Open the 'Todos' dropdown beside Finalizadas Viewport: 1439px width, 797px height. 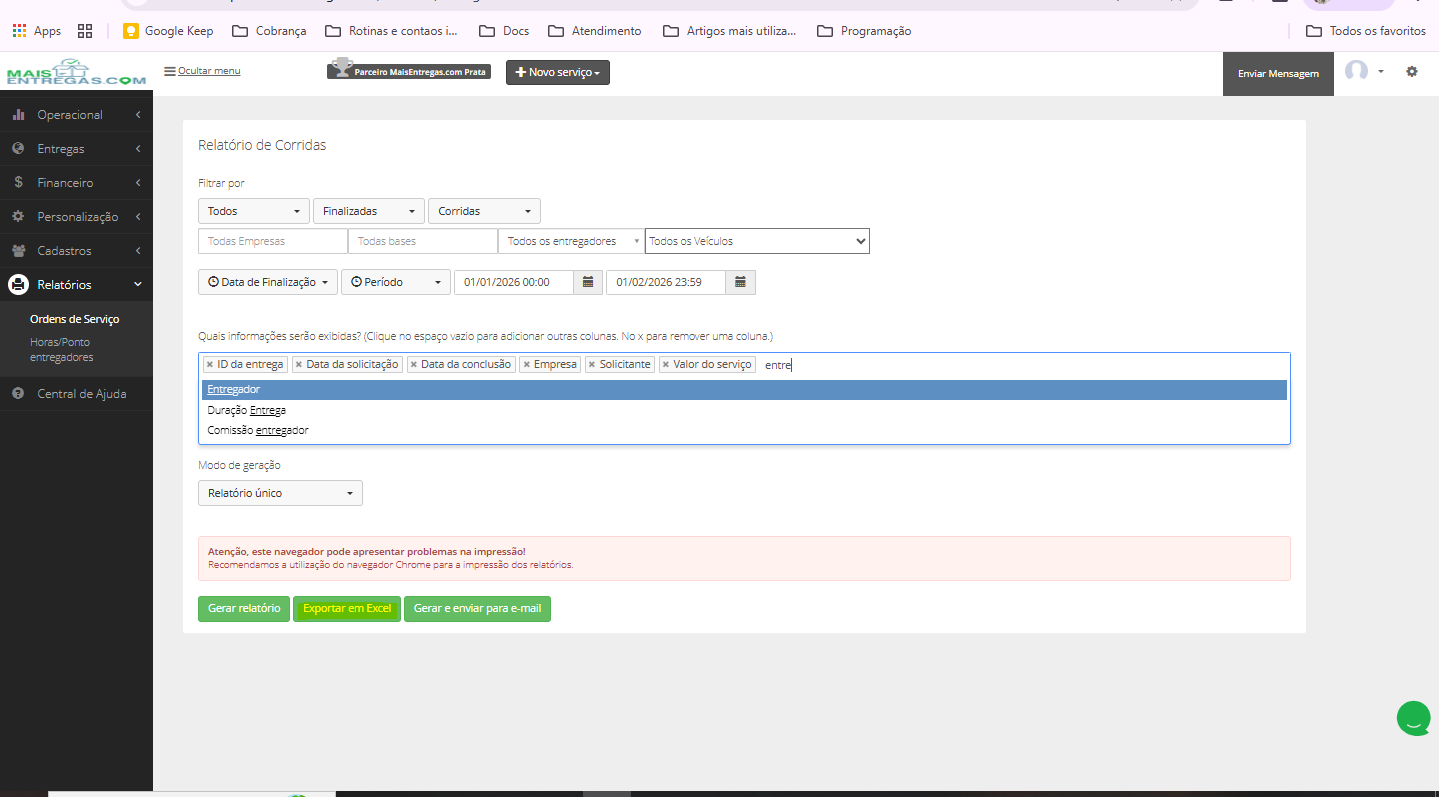254,212
